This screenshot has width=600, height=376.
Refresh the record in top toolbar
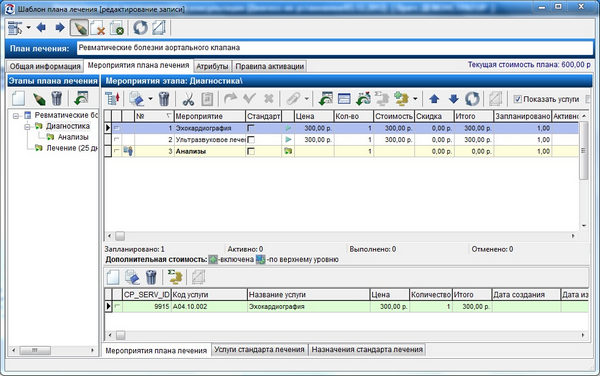(140, 28)
